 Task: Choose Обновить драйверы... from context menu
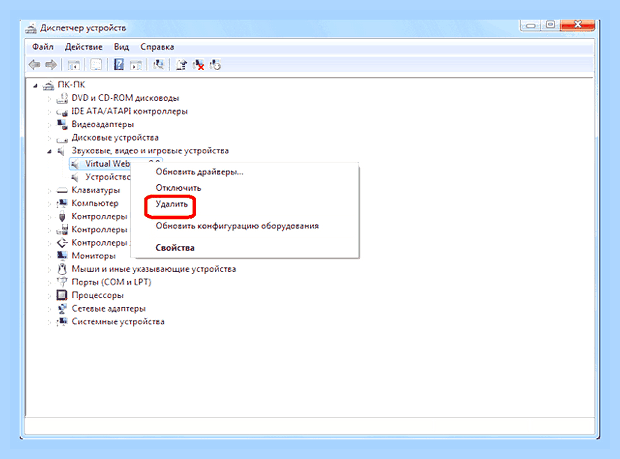tap(199, 172)
